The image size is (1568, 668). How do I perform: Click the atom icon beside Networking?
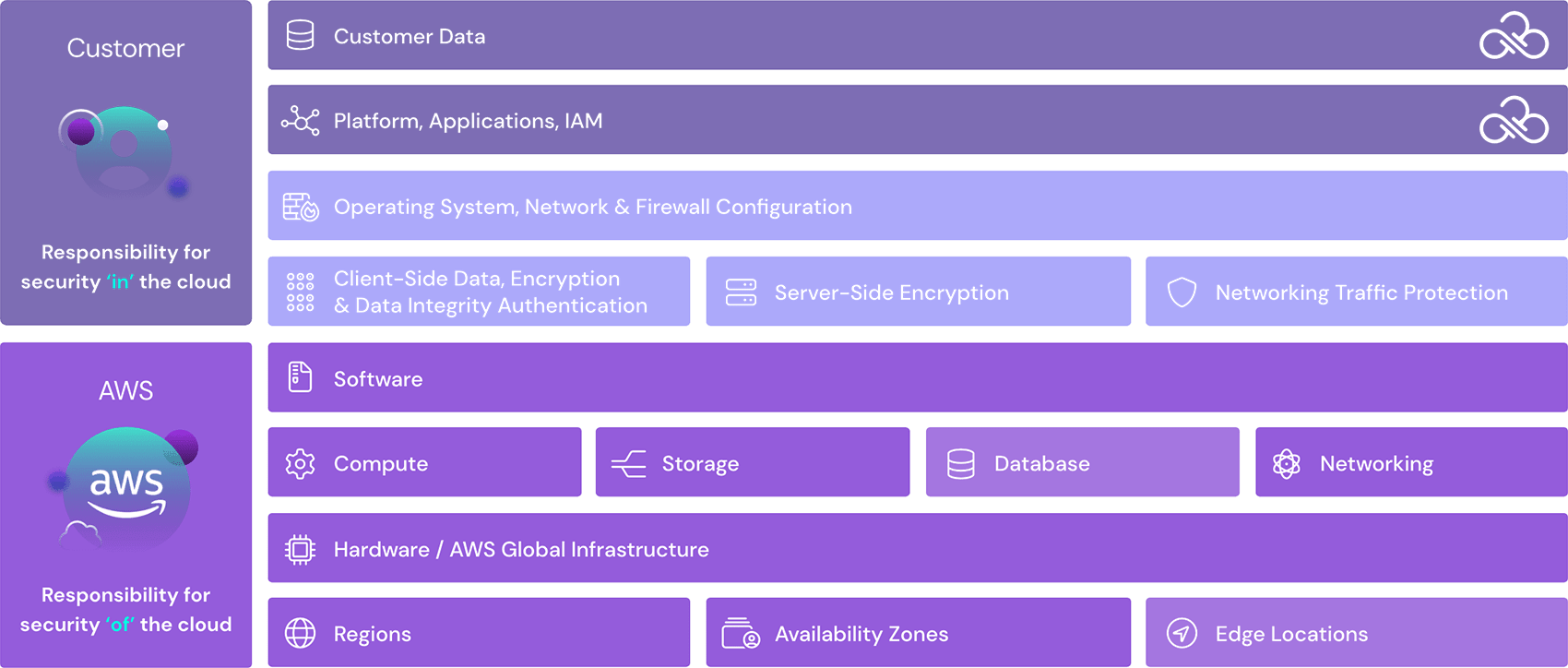tap(1286, 463)
